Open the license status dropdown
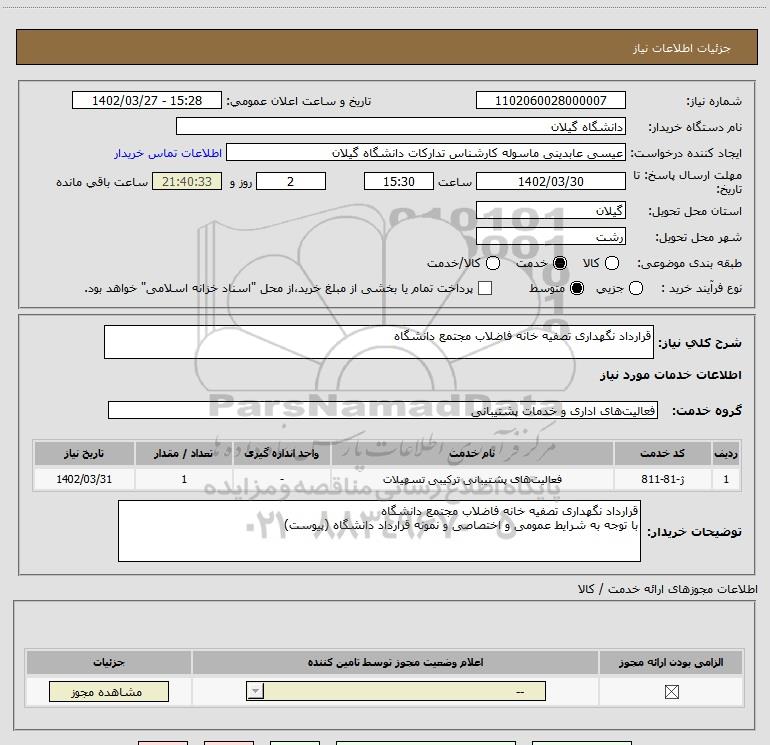This screenshot has height=745, width=770. pyautogui.click(x=396, y=691)
